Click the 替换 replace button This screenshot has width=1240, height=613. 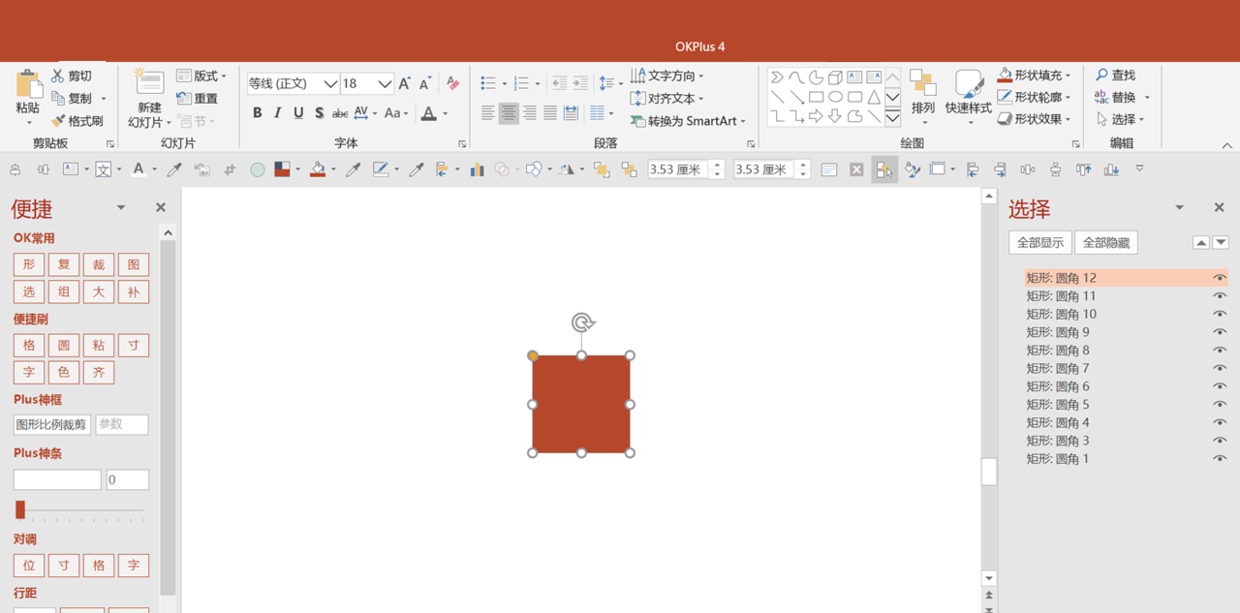coord(1122,97)
